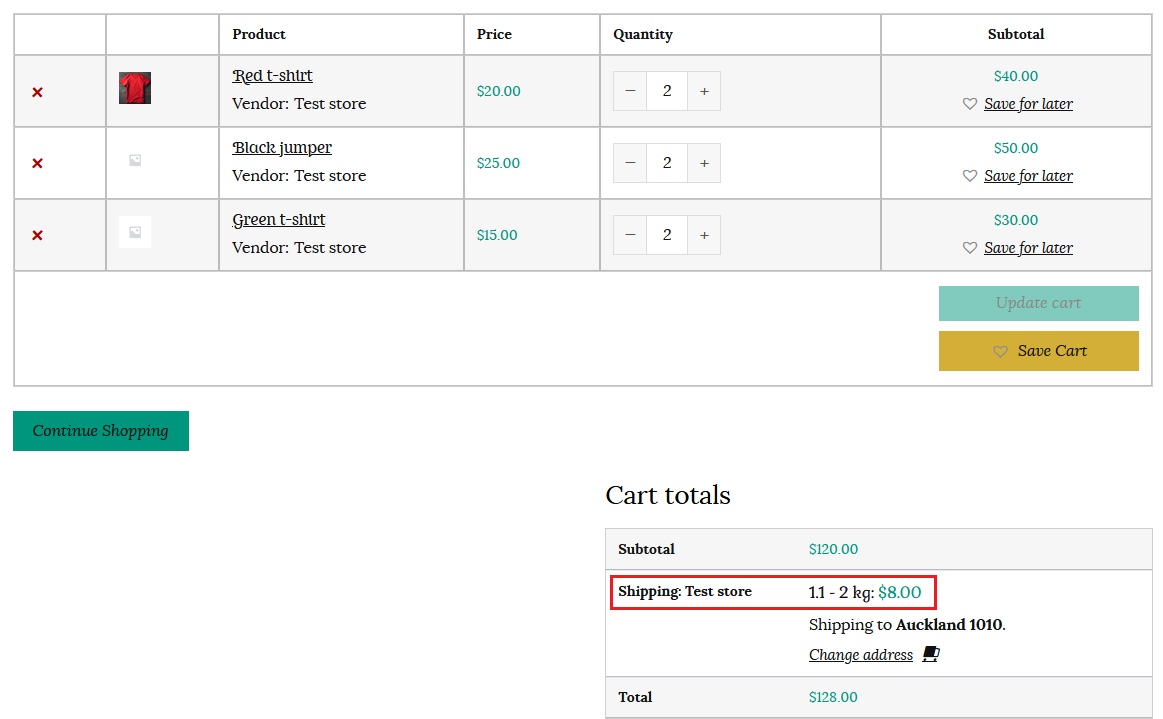
Task: Focus the Green t-shirt quantity field
Action: pos(667,235)
